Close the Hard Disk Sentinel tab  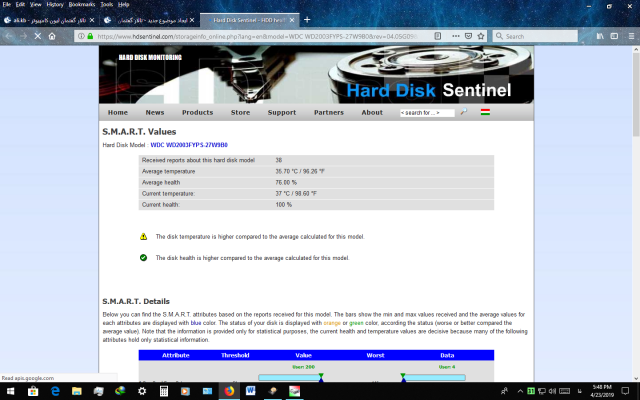pyautogui.click(x=292, y=20)
